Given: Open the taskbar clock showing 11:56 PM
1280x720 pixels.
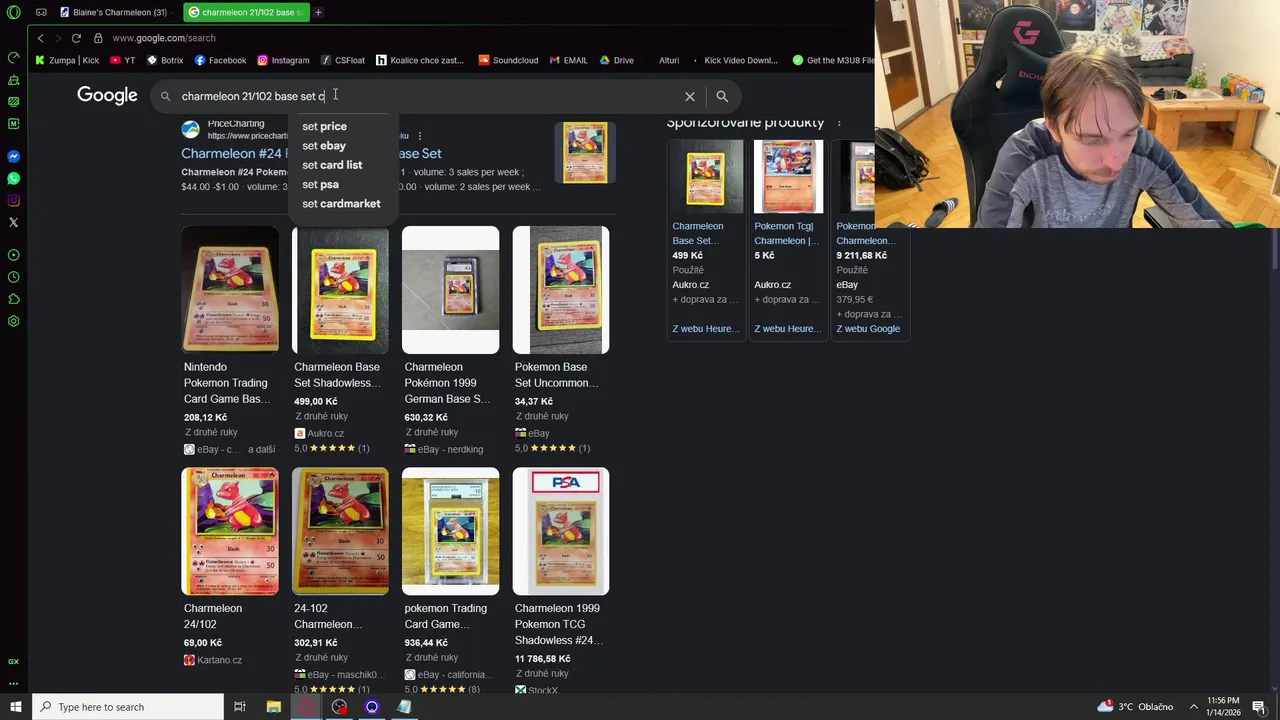Looking at the screenshot, I should click(x=1223, y=707).
